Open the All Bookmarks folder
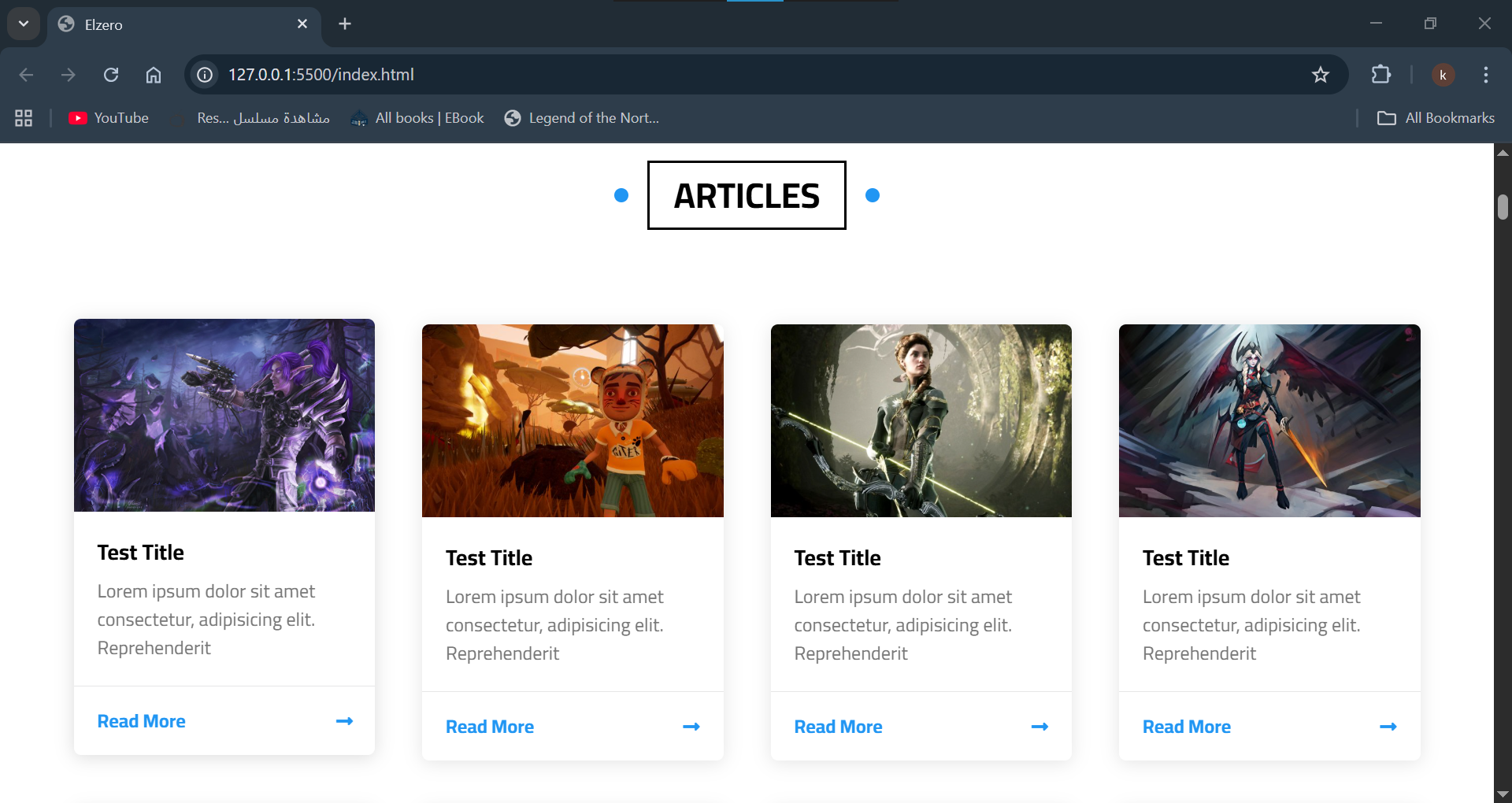The width and height of the screenshot is (1512, 803). 1436,118
